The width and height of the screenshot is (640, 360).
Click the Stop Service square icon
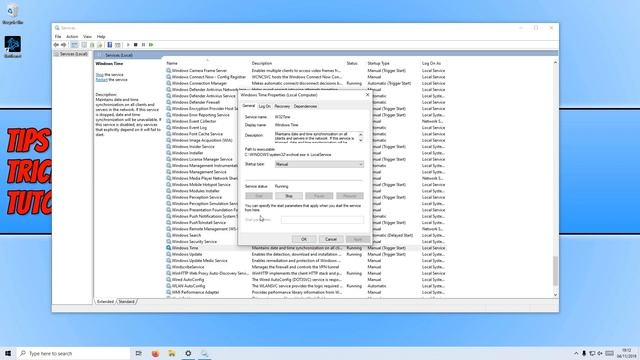(136, 45)
